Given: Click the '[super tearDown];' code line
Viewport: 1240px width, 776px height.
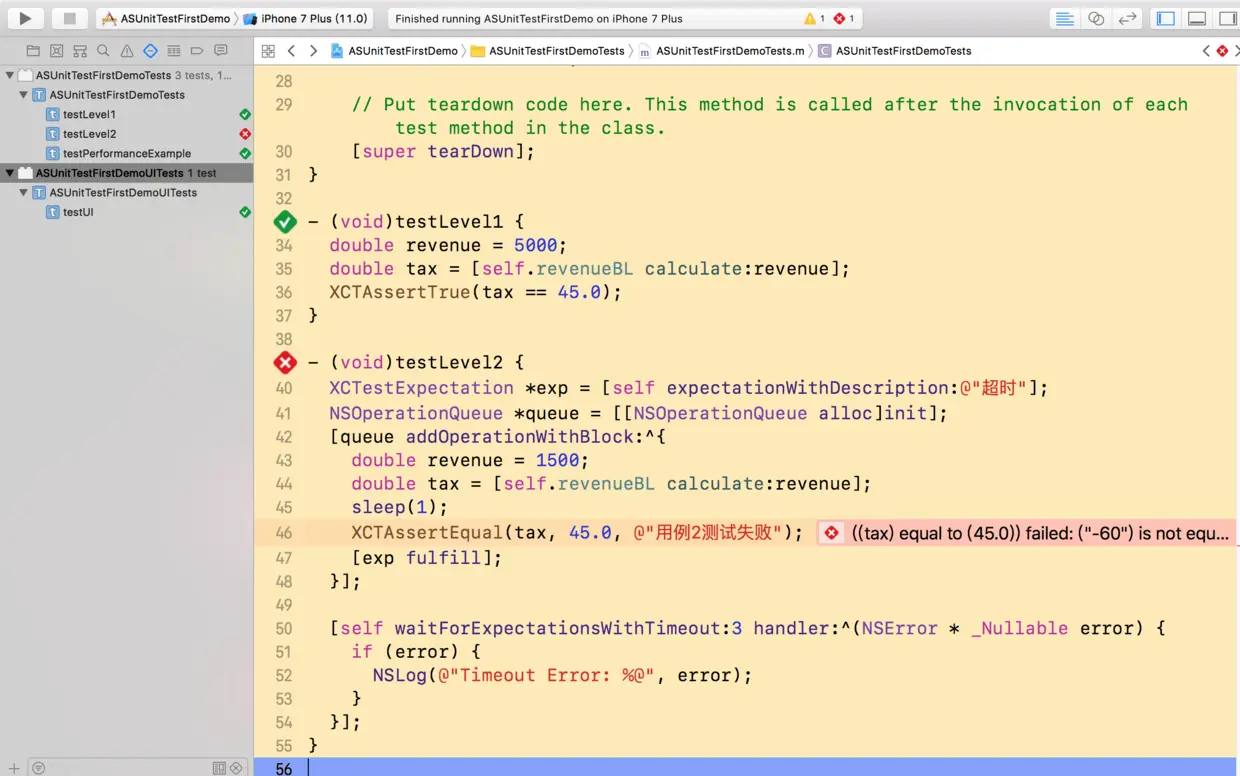Looking at the screenshot, I should click(x=443, y=151).
